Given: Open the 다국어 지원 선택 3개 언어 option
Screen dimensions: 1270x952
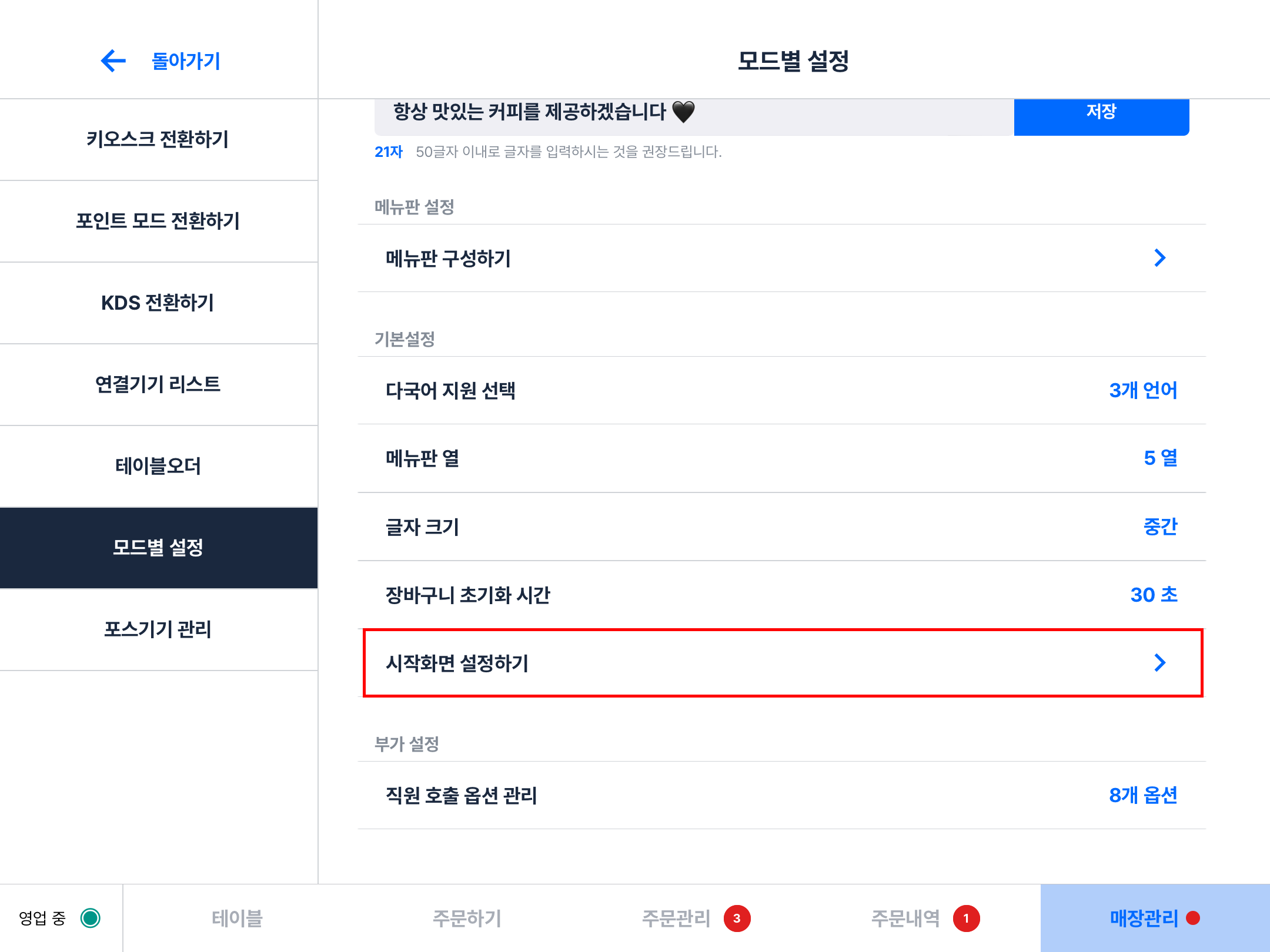Looking at the screenshot, I should click(x=1142, y=390).
